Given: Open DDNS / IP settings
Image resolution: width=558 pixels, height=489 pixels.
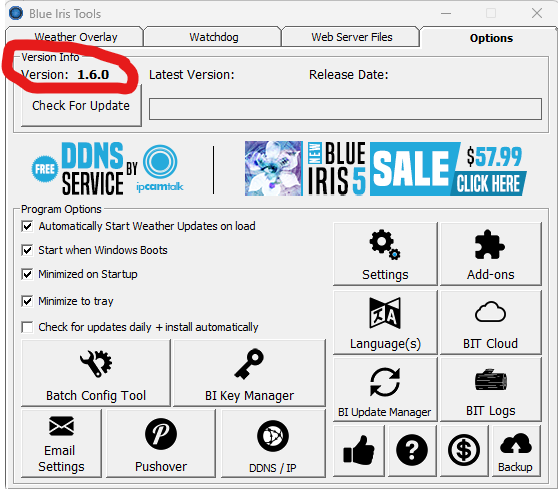Looking at the screenshot, I should [273, 443].
